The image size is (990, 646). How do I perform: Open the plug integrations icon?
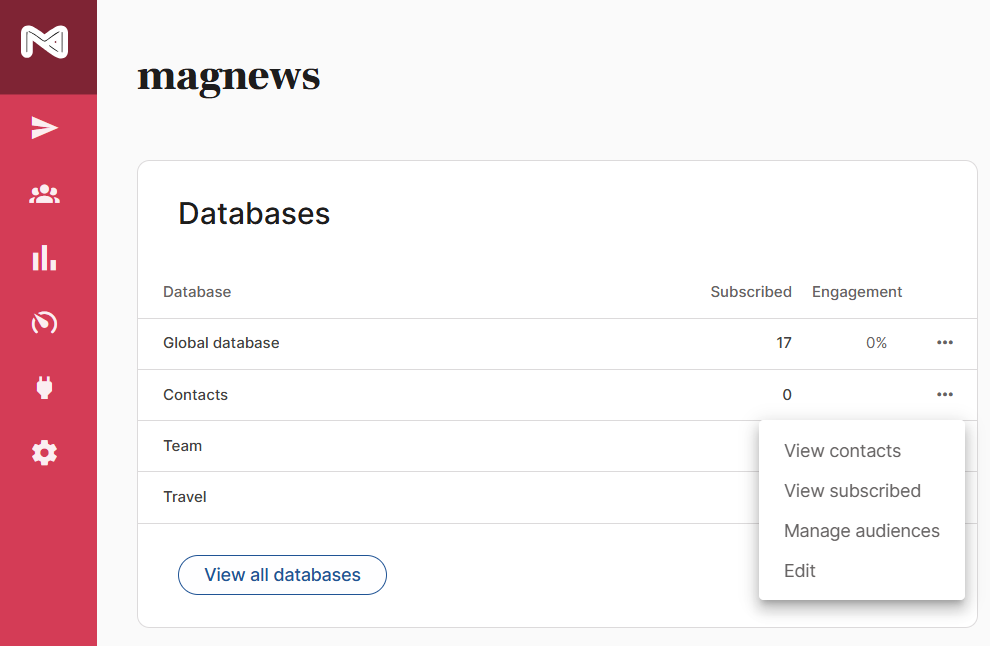(x=44, y=387)
